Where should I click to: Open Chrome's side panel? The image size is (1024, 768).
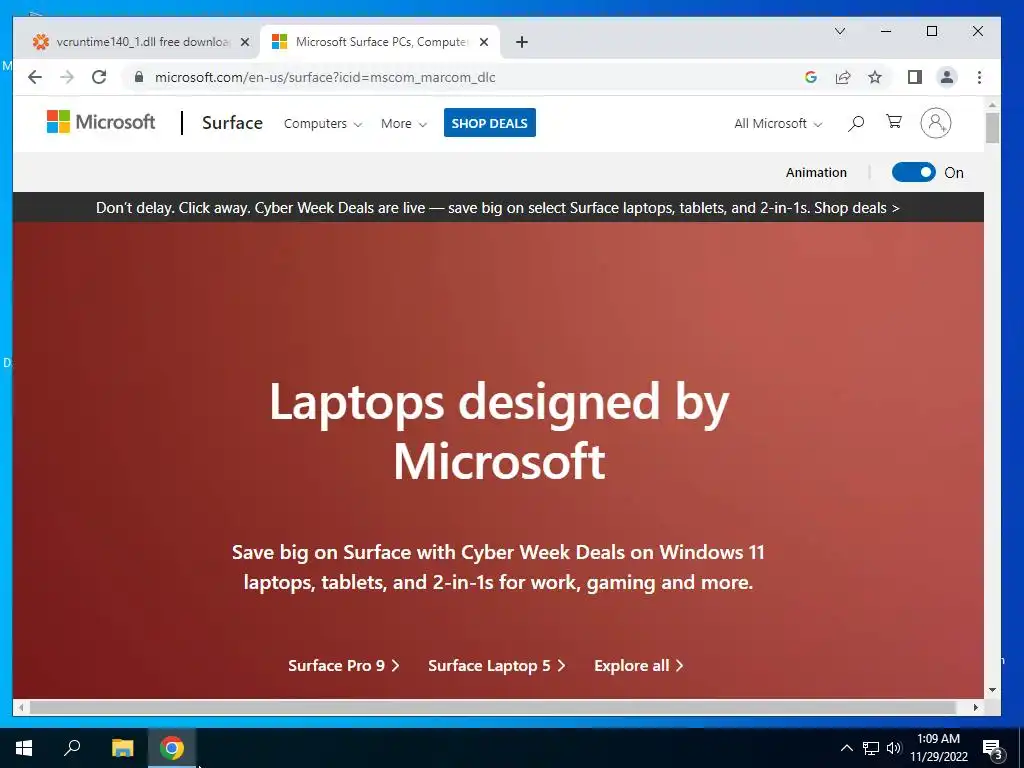click(x=914, y=77)
